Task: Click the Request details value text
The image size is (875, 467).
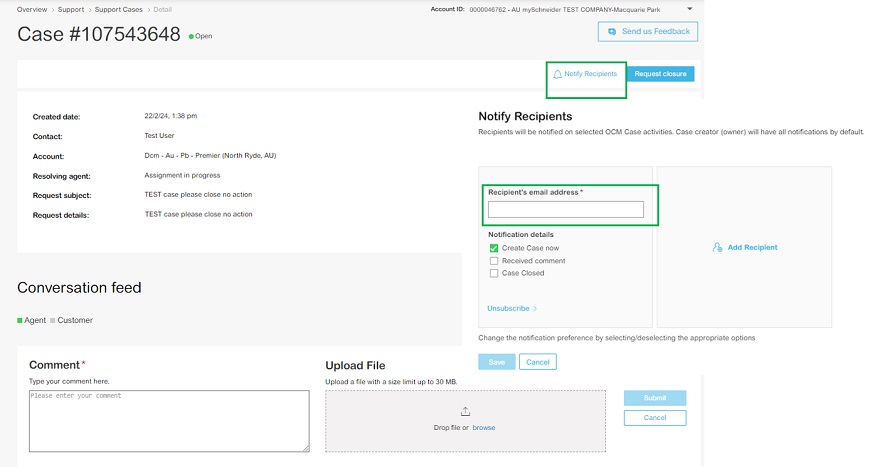Action: pyautogui.click(x=198, y=214)
